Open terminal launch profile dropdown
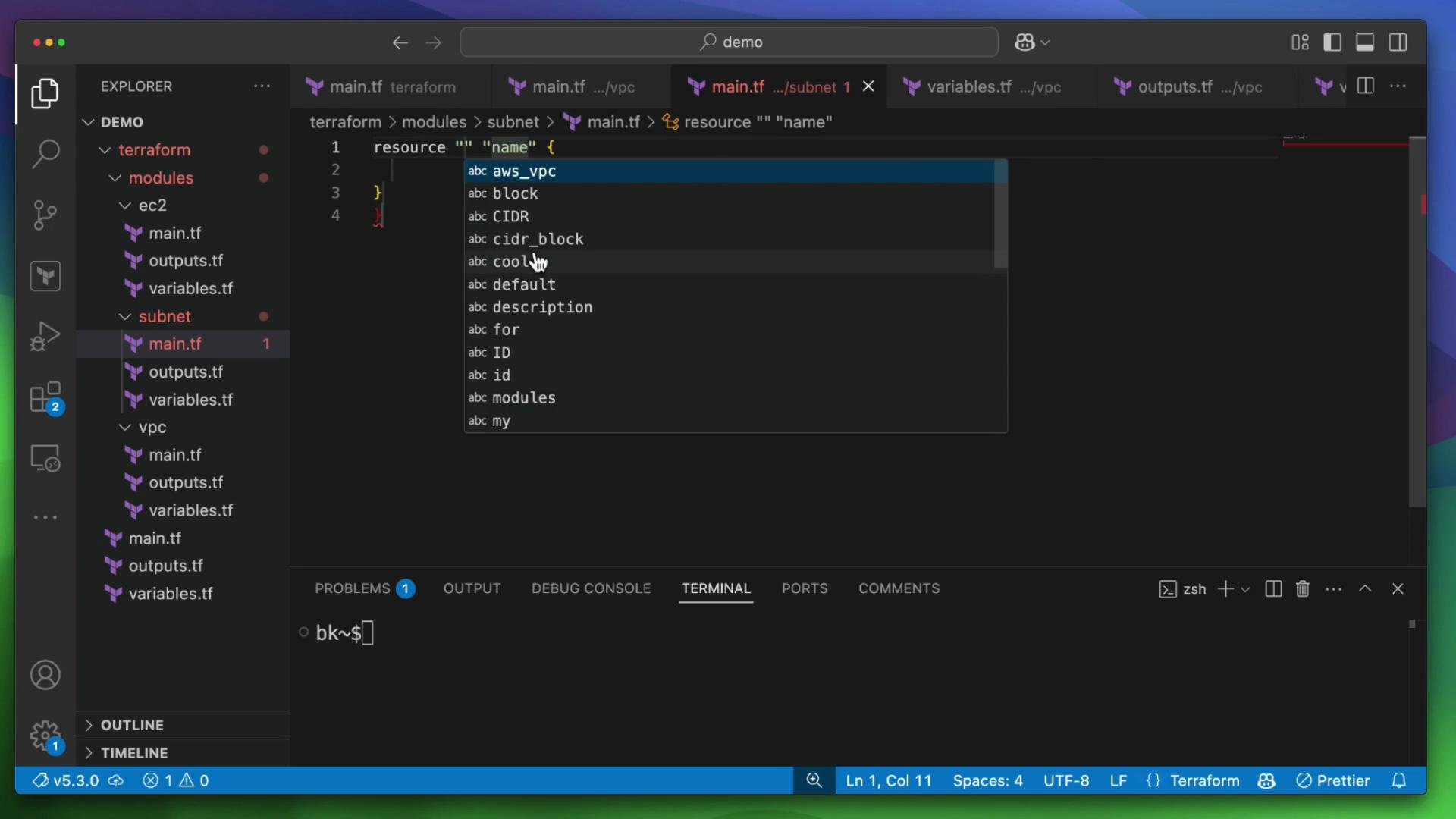1456x819 pixels. pyautogui.click(x=1245, y=589)
